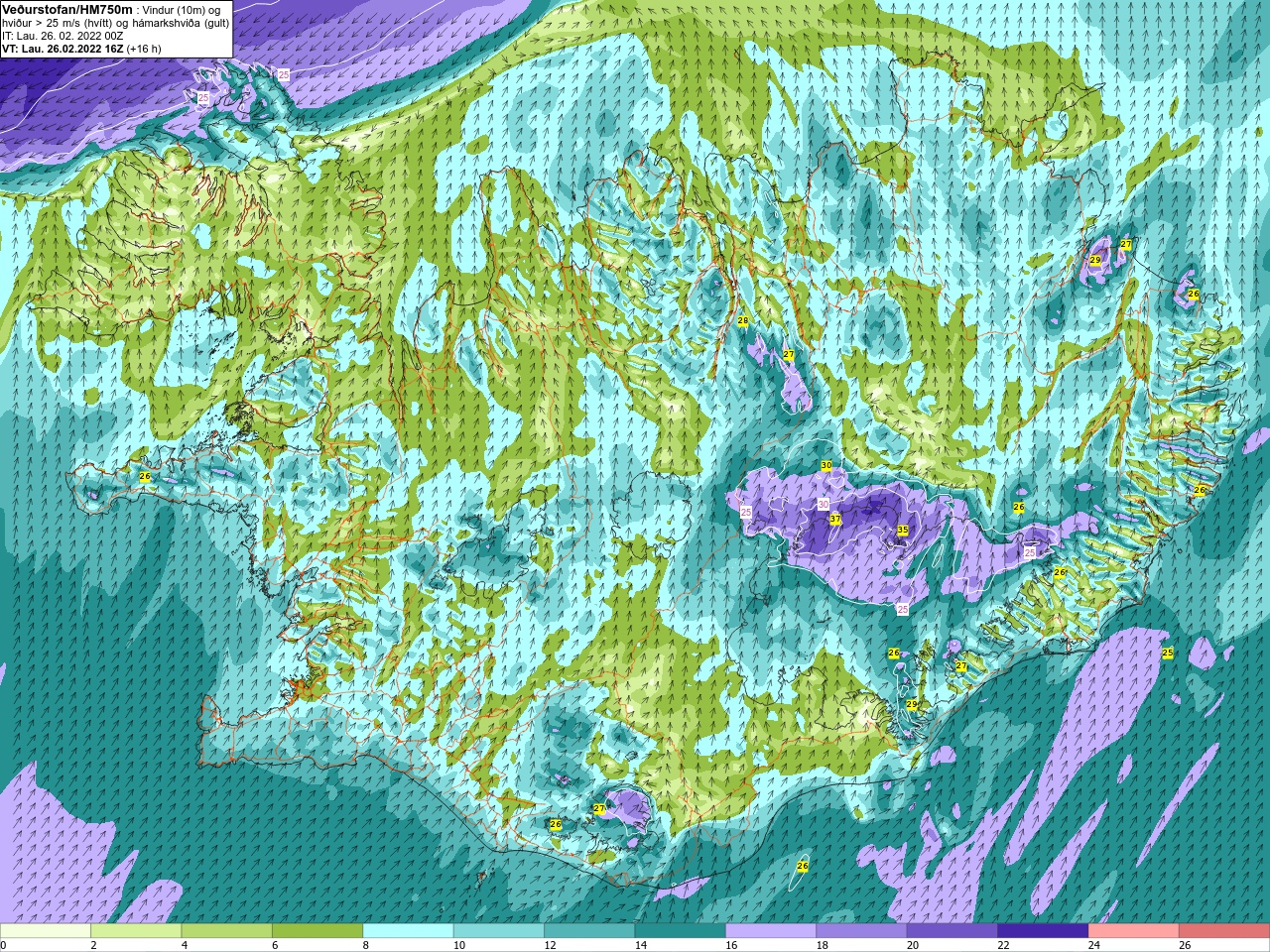The height and width of the screenshot is (952, 1270).
Task: Click the 0–2 m/s pale yellow legend swatch
Action: (x=46, y=931)
